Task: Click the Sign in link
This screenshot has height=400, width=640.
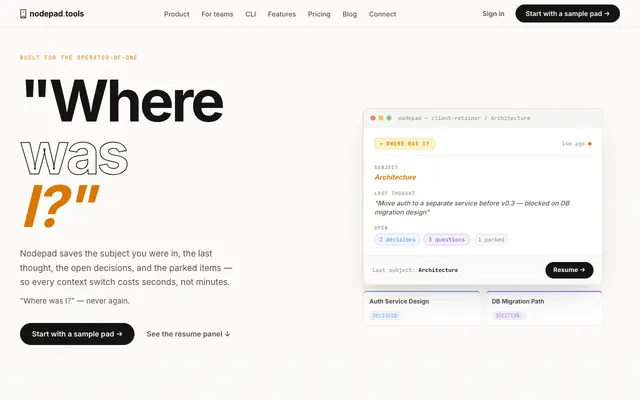Action: tap(493, 13)
